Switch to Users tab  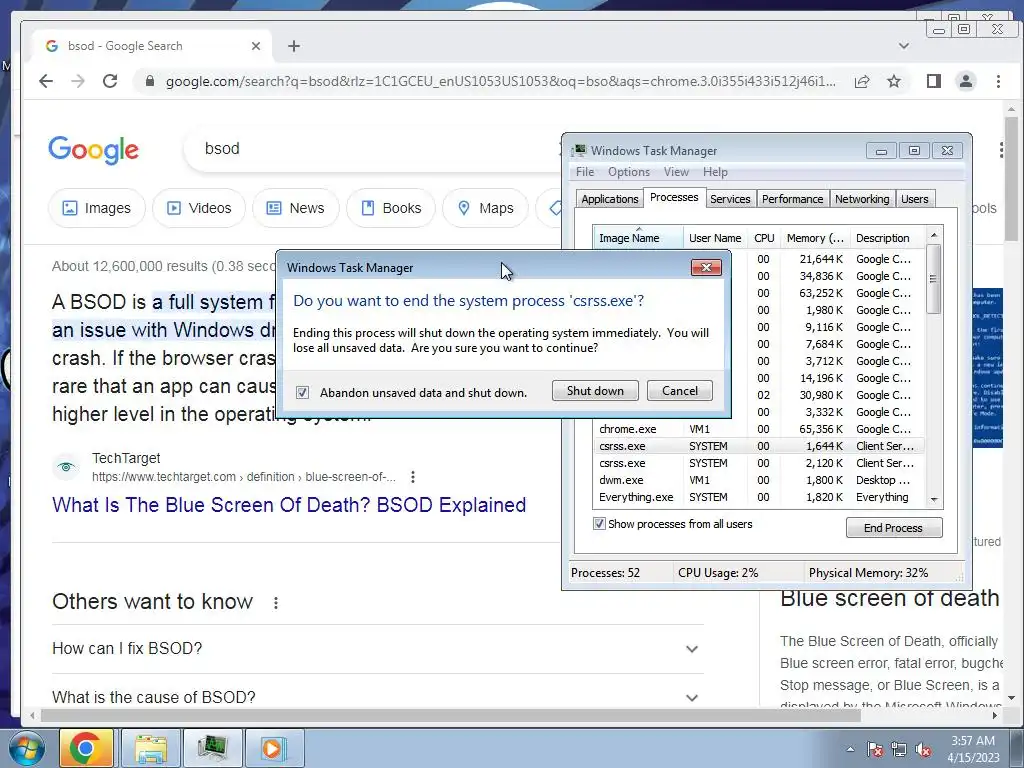[x=914, y=199]
